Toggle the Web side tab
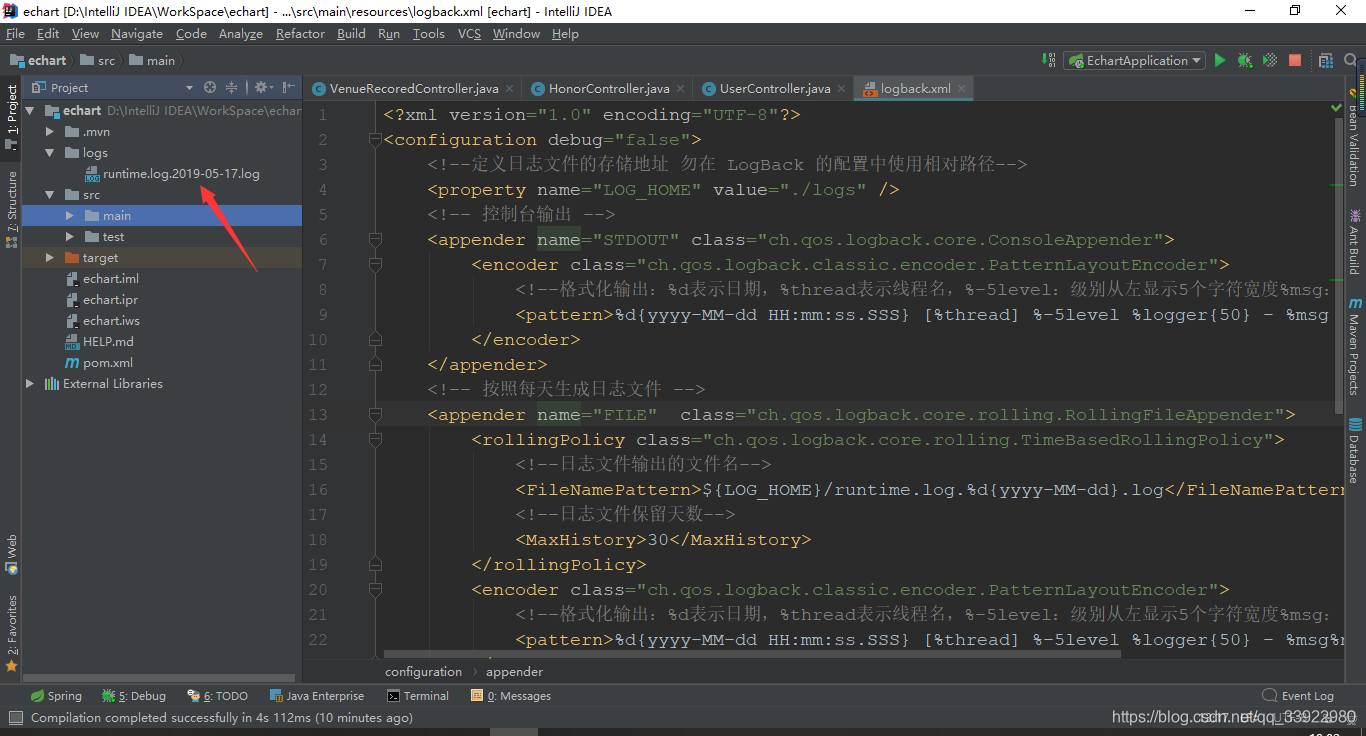Image resolution: width=1366 pixels, height=736 pixels. pos(12,554)
